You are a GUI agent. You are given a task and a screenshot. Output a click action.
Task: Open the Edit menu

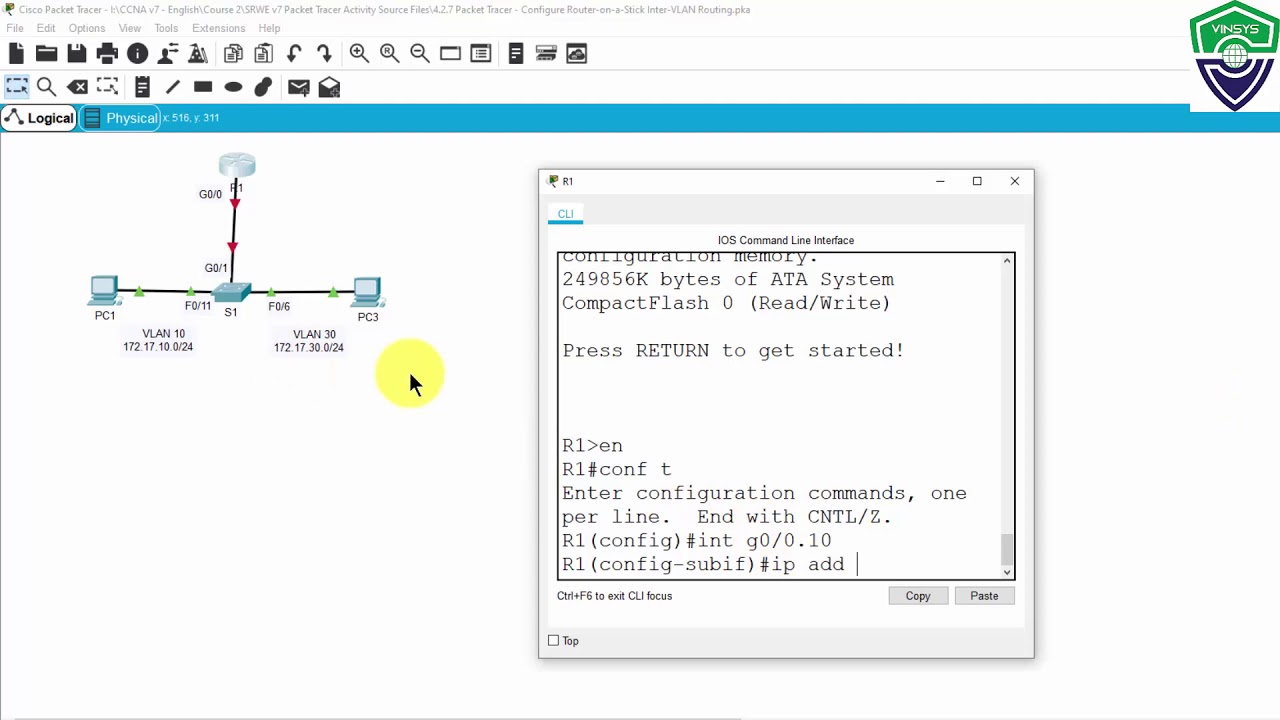pyautogui.click(x=46, y=28)
